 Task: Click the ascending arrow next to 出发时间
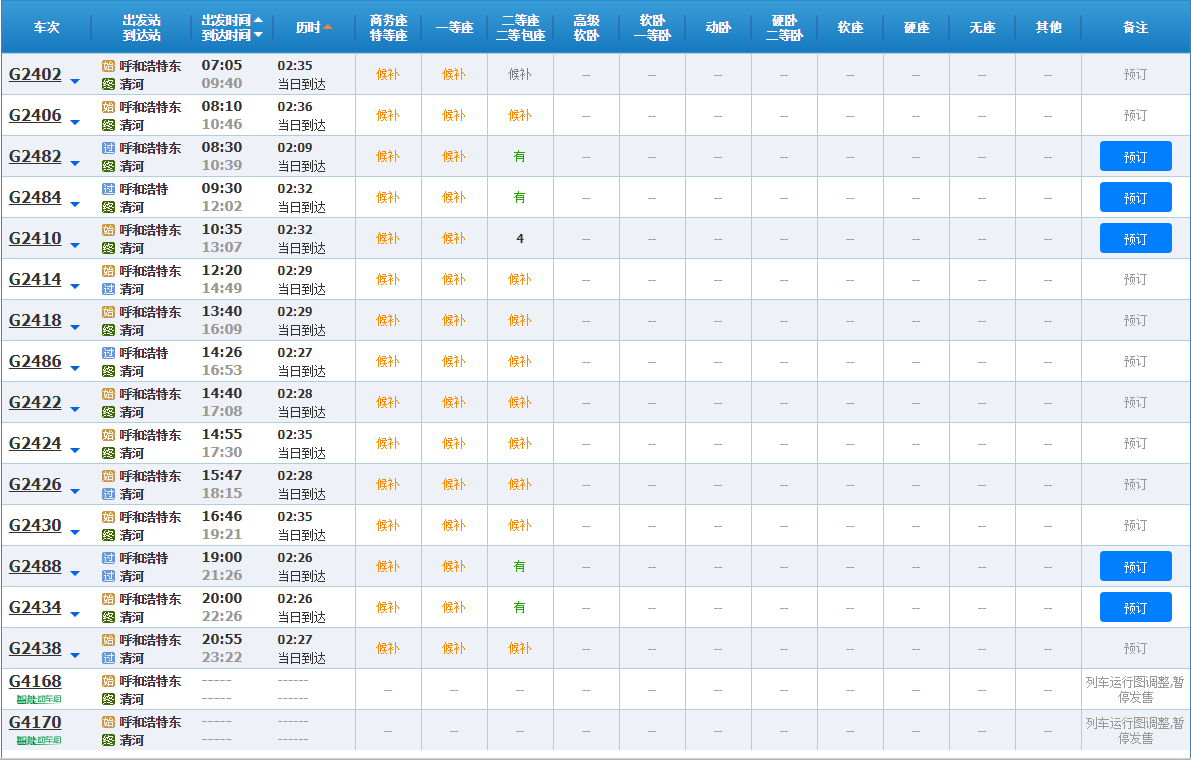click(259, 20)
